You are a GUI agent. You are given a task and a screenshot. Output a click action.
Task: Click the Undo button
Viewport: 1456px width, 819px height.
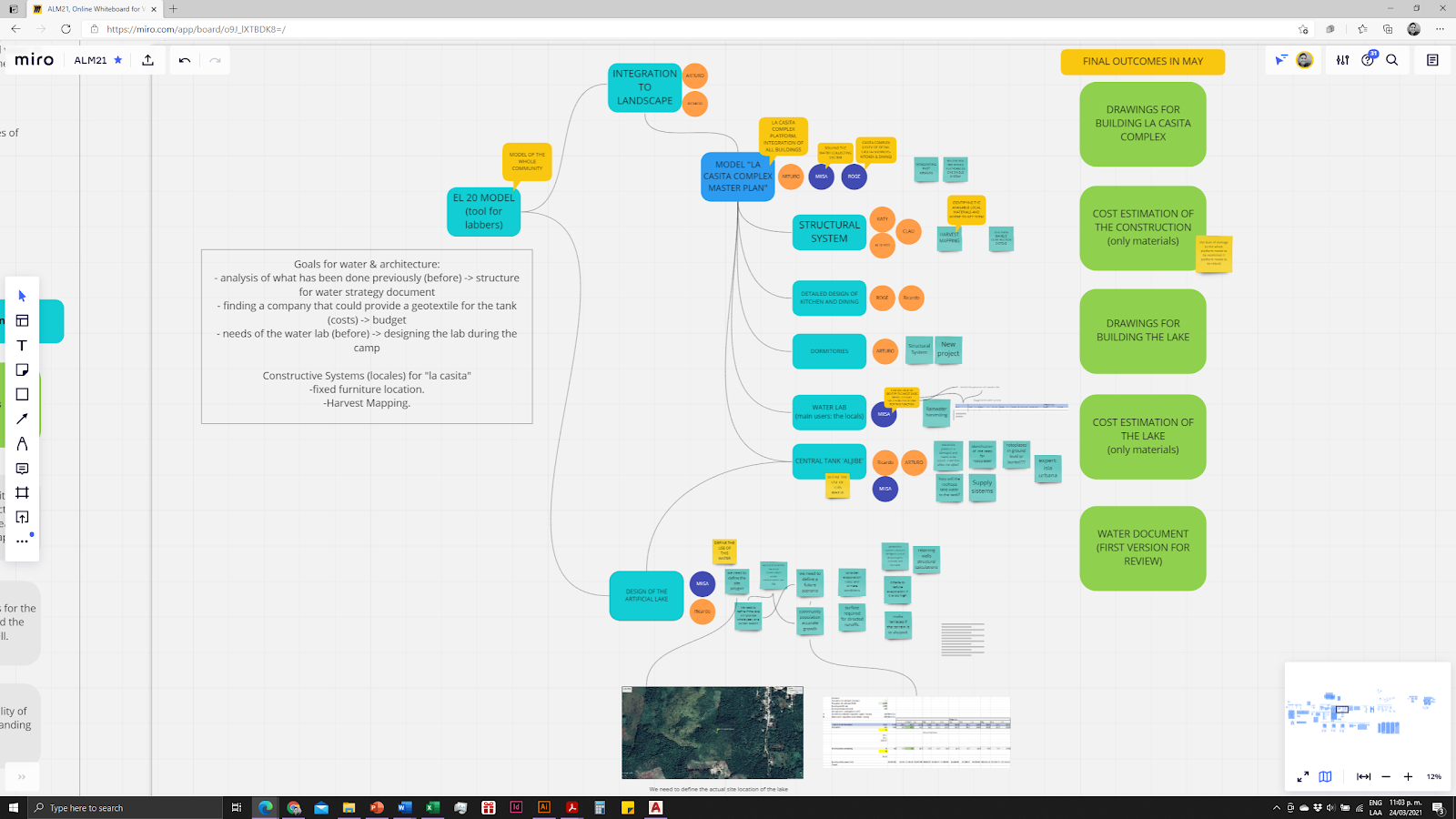[x=185, y=60]
